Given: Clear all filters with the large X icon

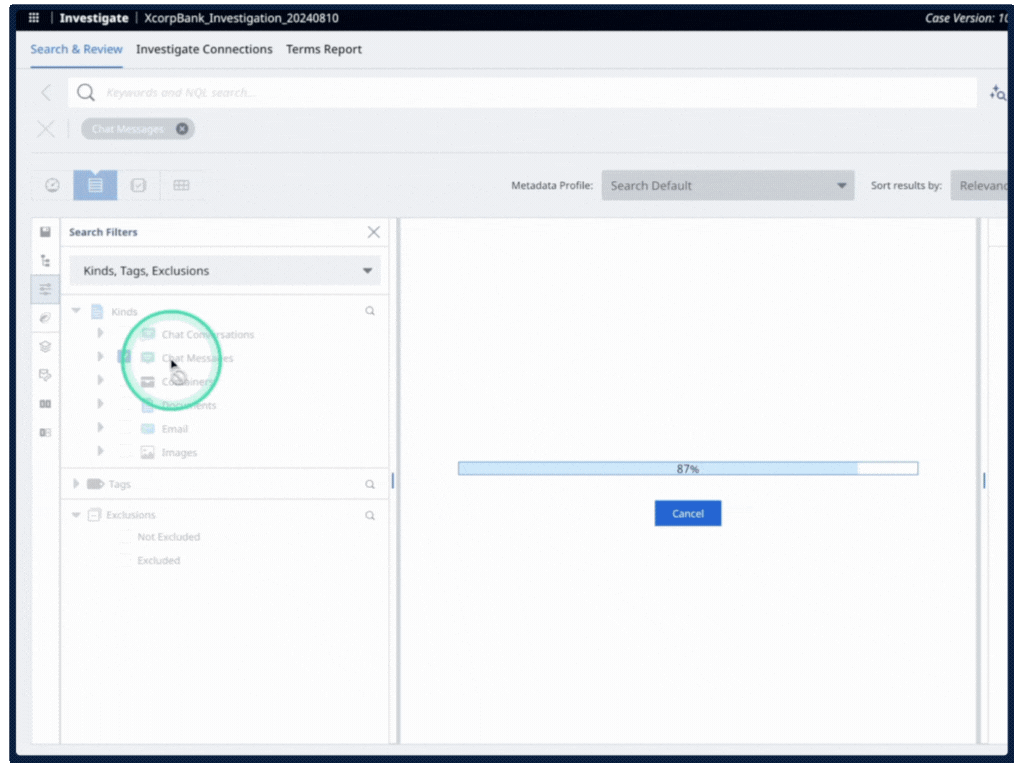Looking at the screenshot, I should 46,129.
